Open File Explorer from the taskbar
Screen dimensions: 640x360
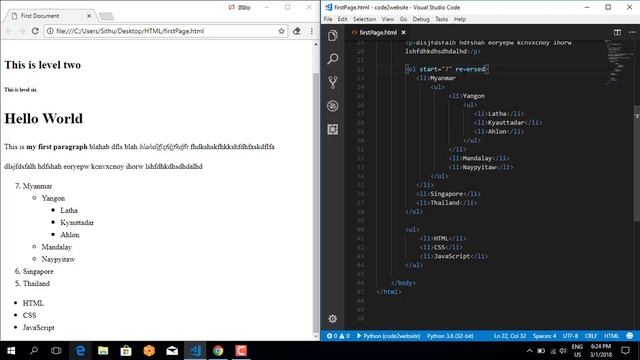[103, 351]
